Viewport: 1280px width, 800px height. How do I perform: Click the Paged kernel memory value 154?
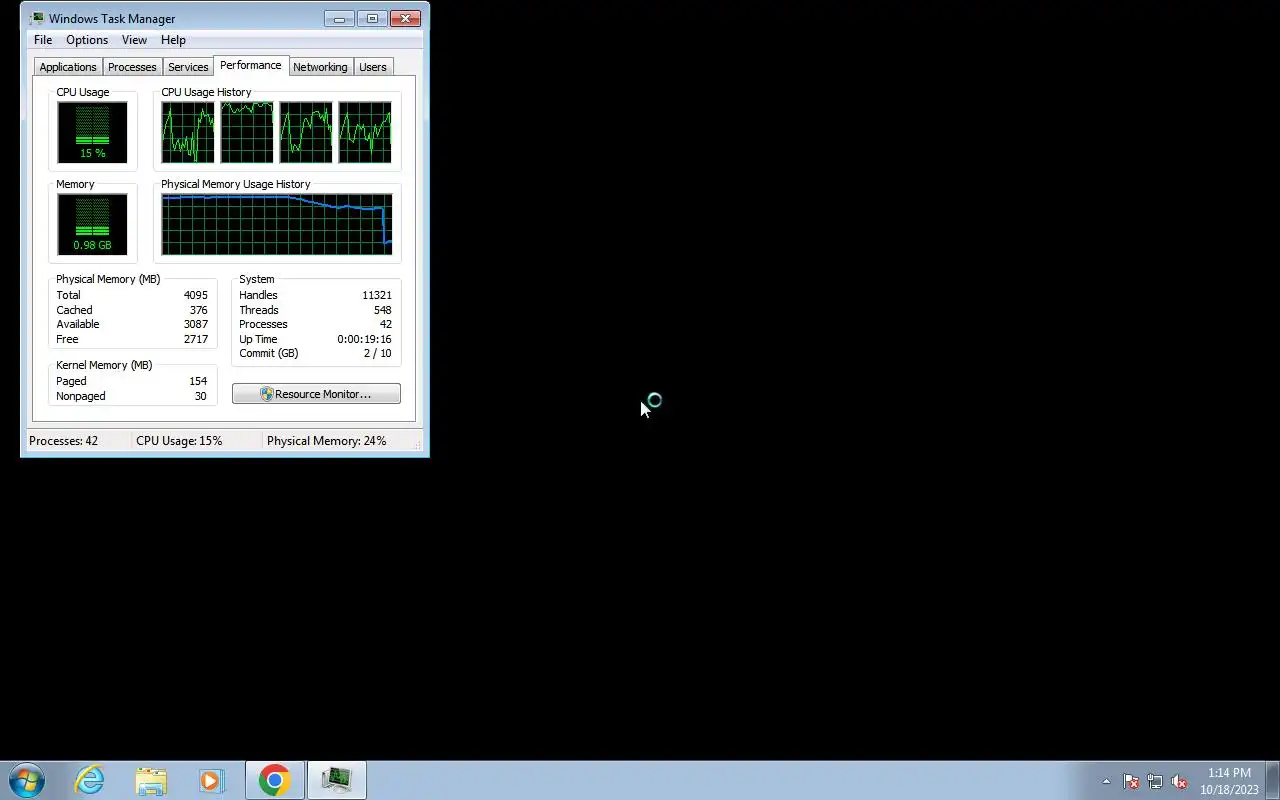198,381
